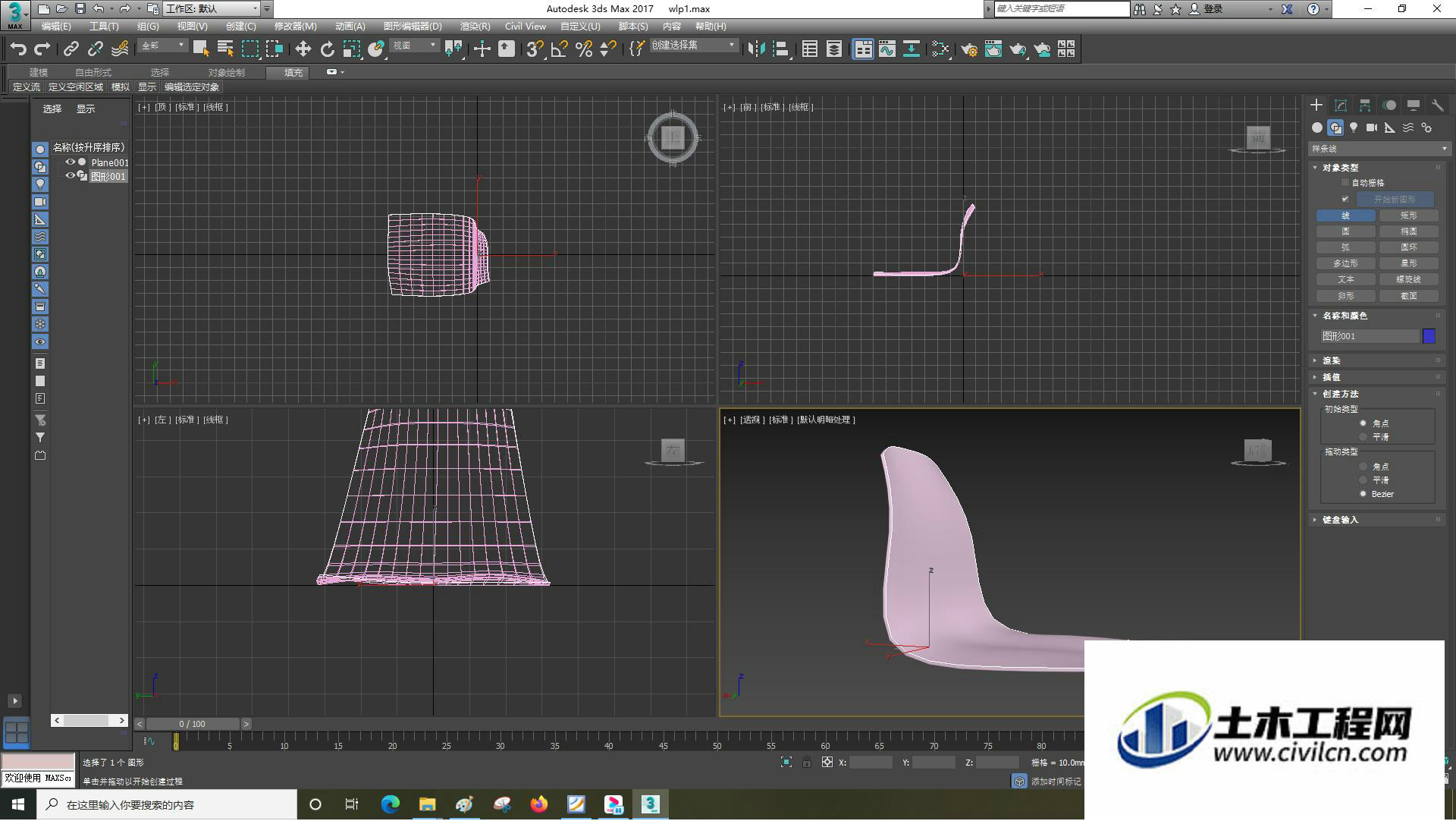1456x821 pixels.
Task: Select the Rotate tool in main toolbar
Action: 327,49
